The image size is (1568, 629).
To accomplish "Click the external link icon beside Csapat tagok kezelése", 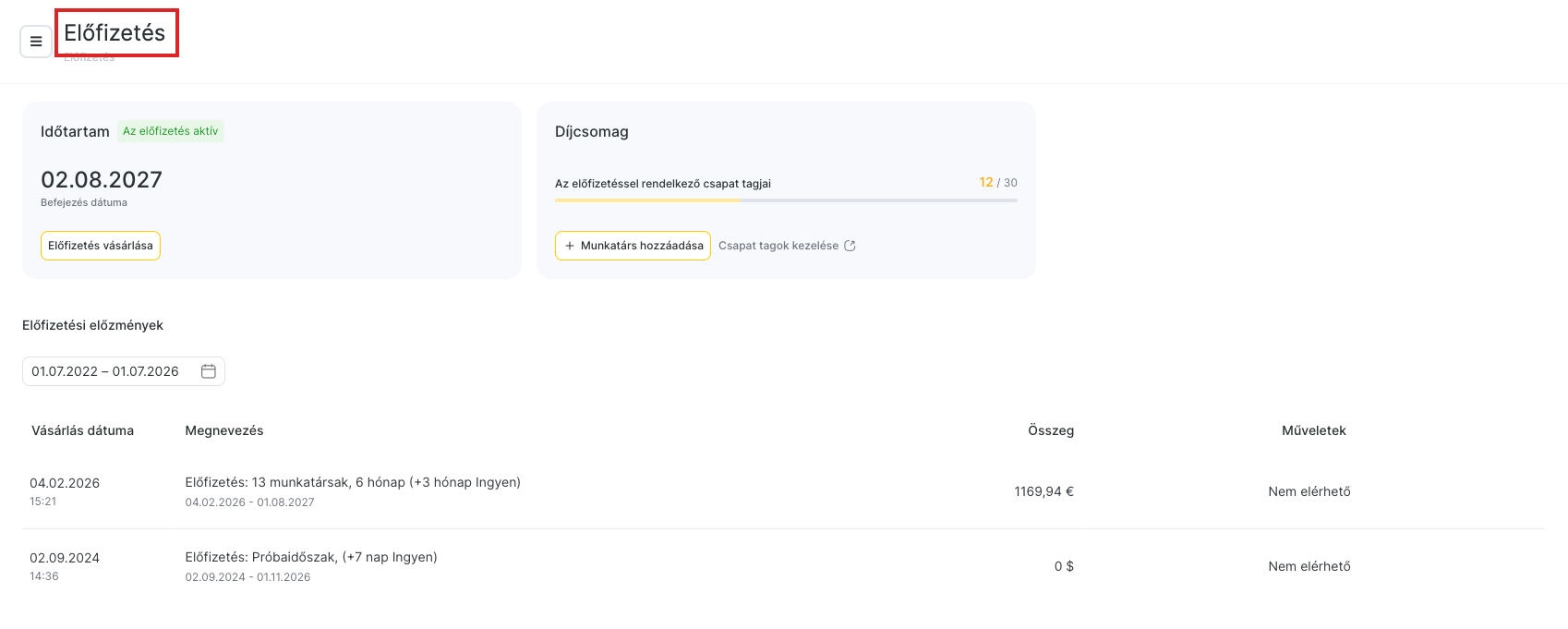I will point(850,246).
